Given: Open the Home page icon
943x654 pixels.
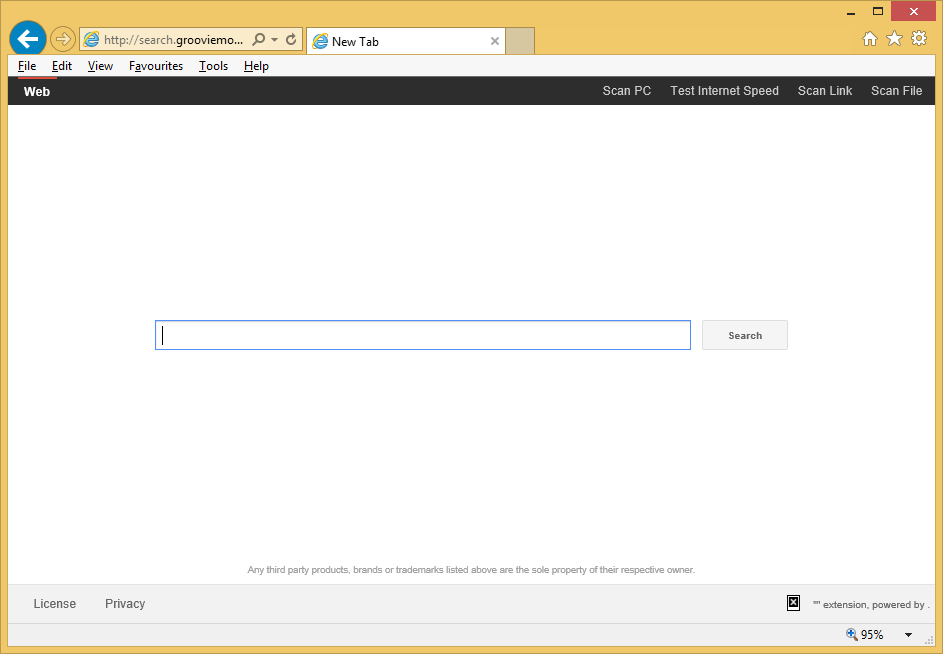Looking at the screenshot, I should pyautogui.click(x=870, y=39).
